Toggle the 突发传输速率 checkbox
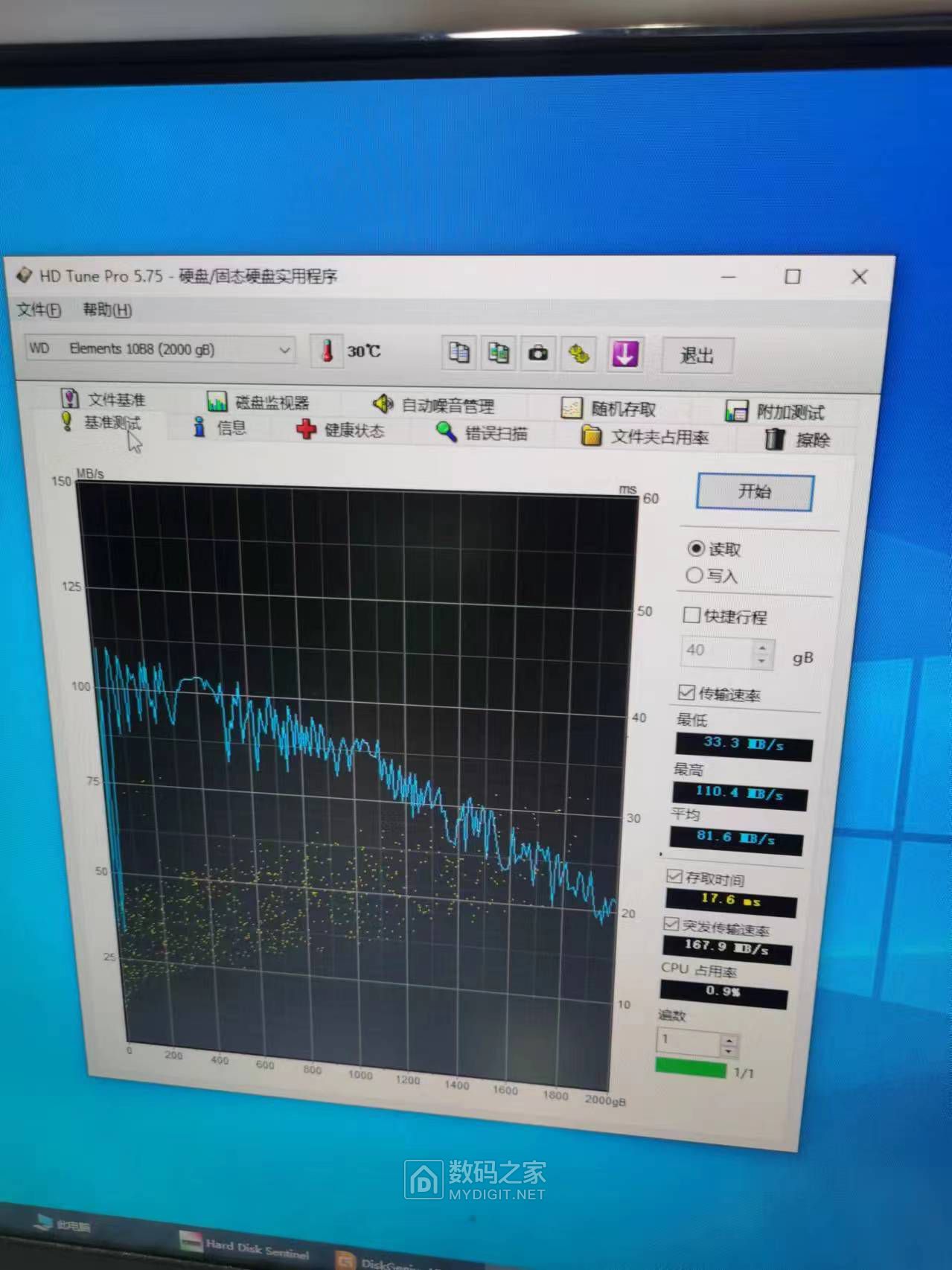952x1270 pixels. pyautogui.click(x=671, y=924)
